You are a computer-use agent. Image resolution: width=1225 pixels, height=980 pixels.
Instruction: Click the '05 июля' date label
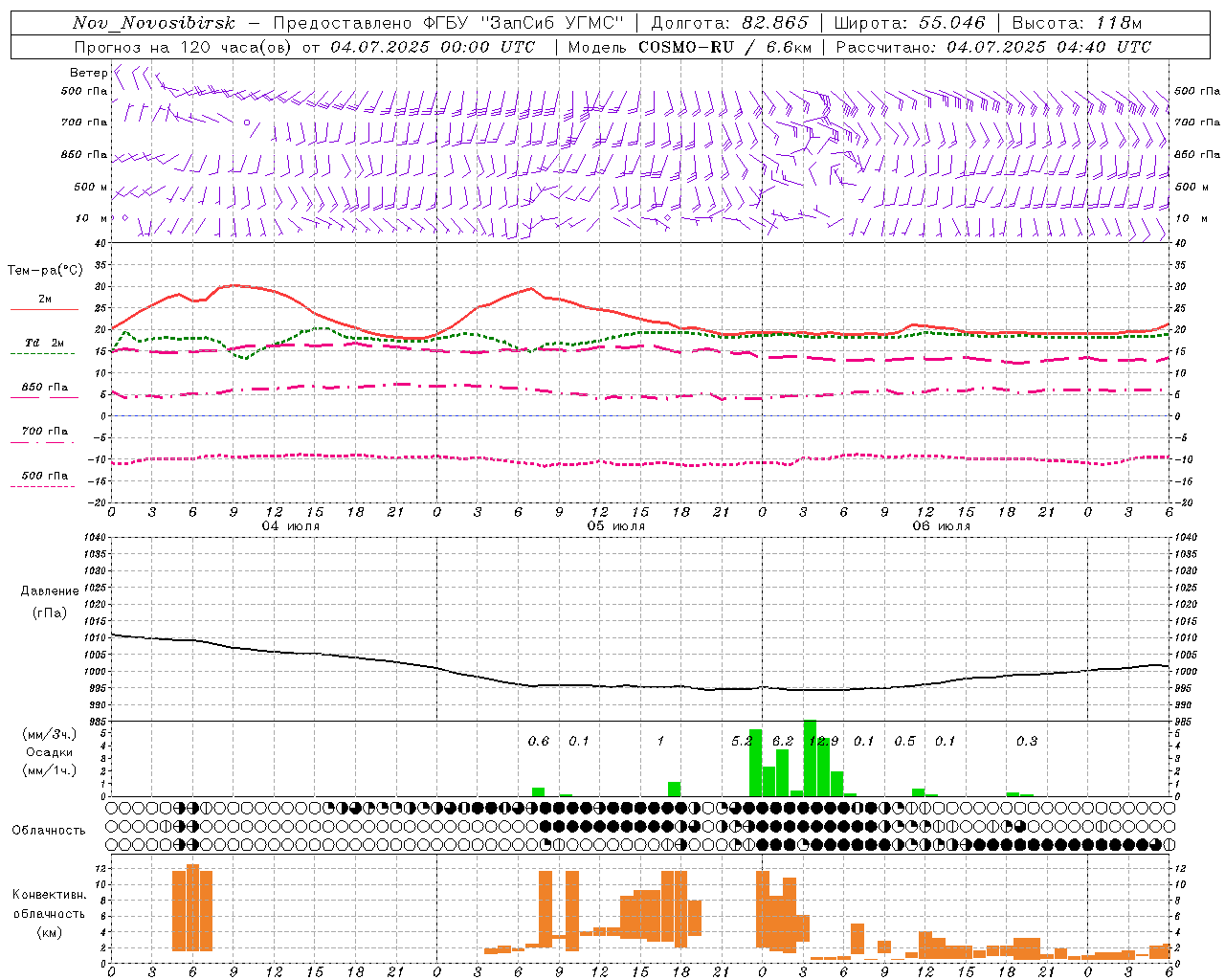pos(616,526)
